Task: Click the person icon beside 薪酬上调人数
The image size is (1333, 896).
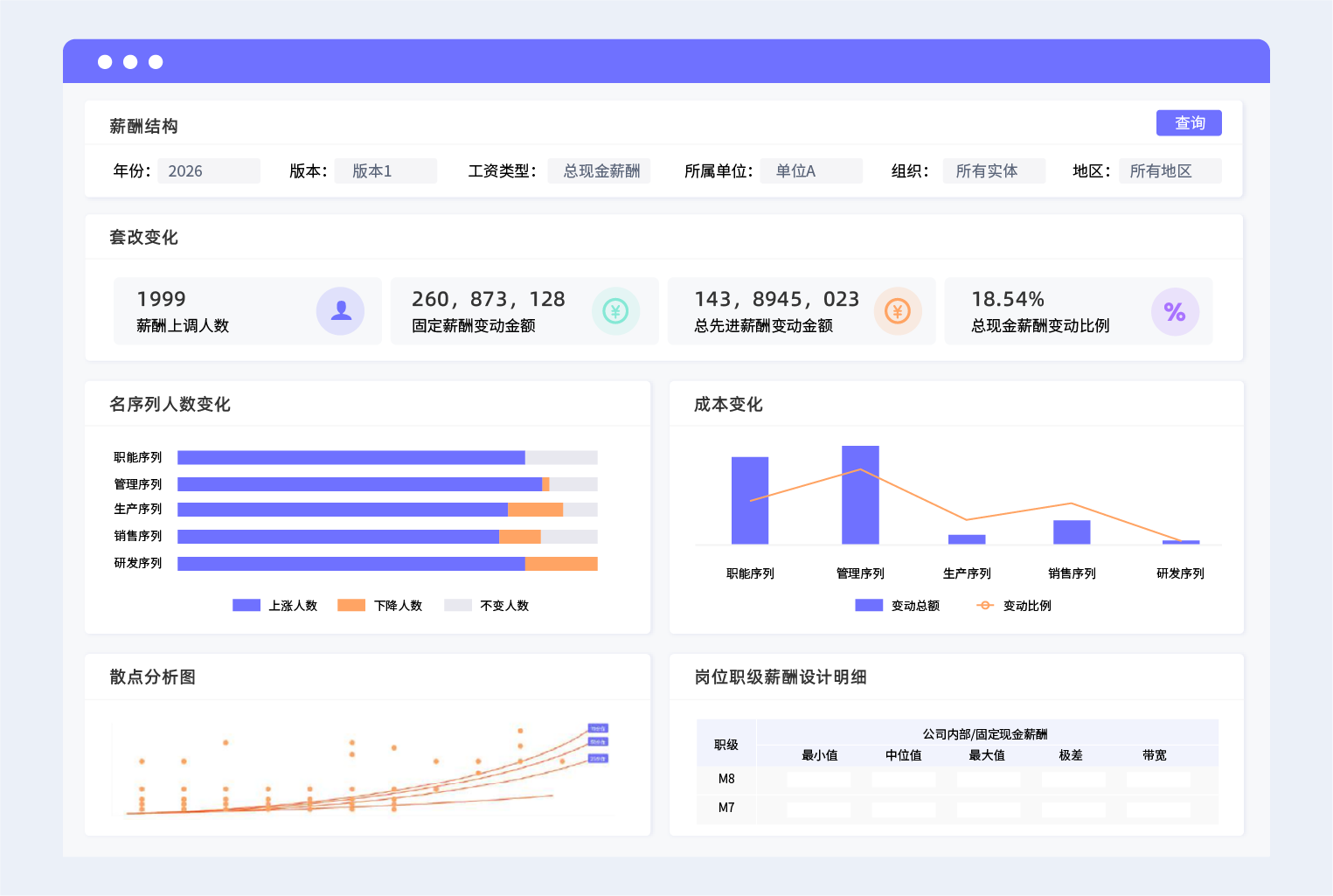Action: [x=340, y=311]
